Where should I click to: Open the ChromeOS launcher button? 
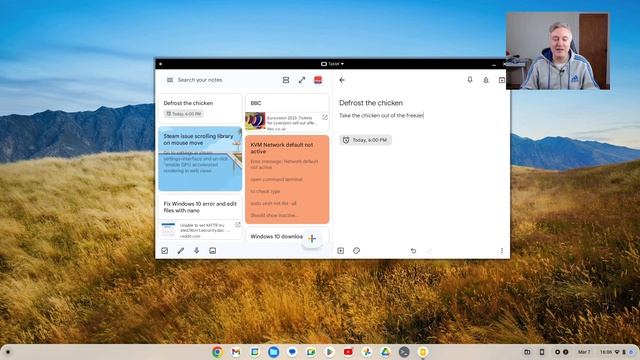(x=8, y=352)
